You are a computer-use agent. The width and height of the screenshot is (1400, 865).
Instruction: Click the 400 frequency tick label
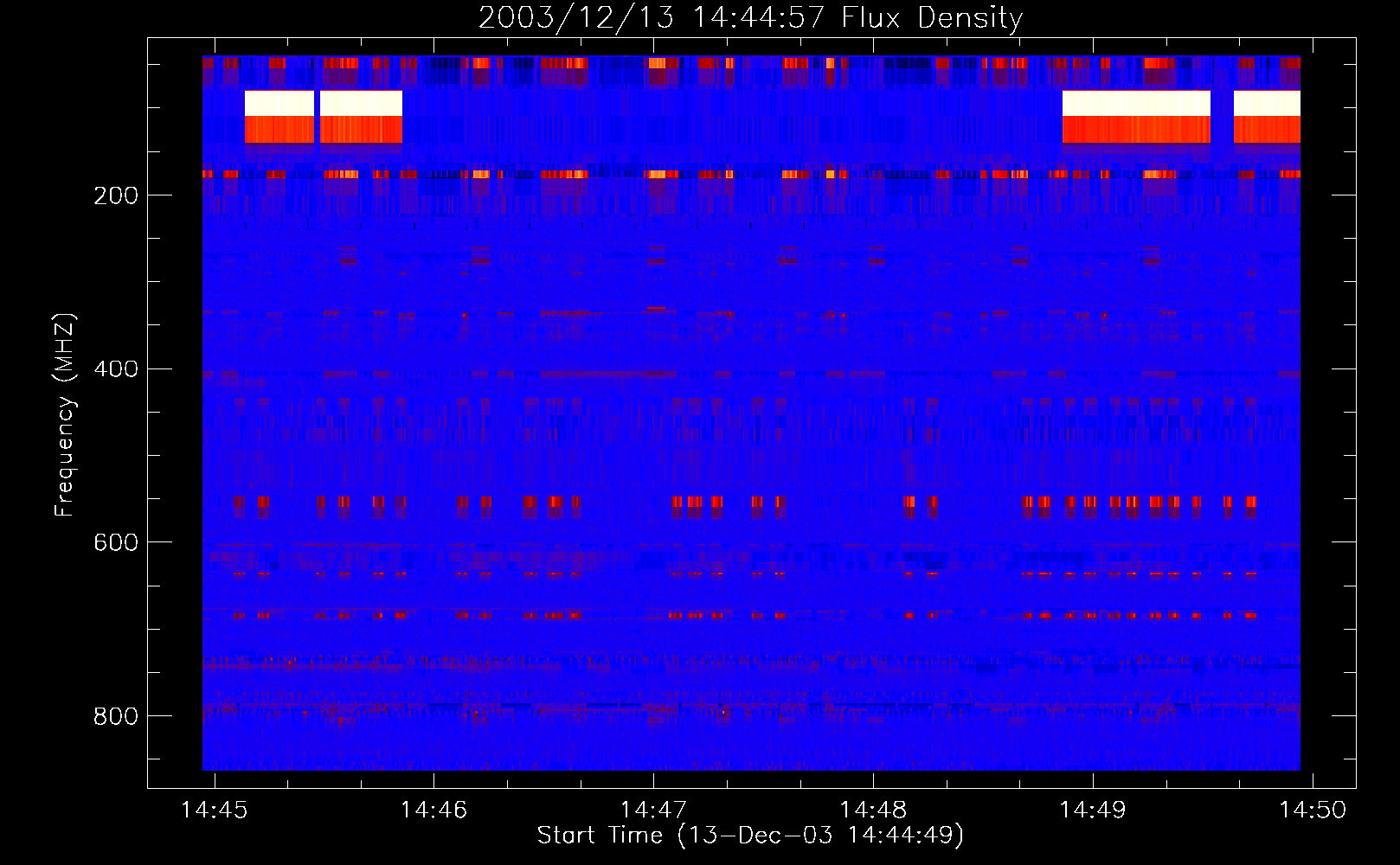pyautogui.click(x=116, y=369)
